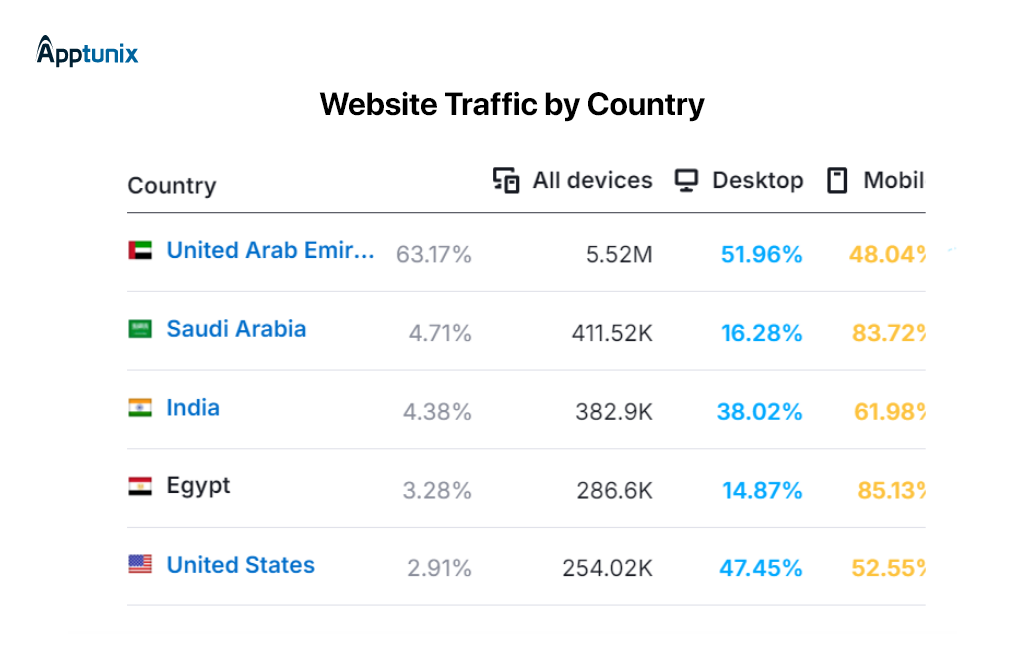
Task: Open the United Arab Emirates link
Action: (x=270, y=251)
